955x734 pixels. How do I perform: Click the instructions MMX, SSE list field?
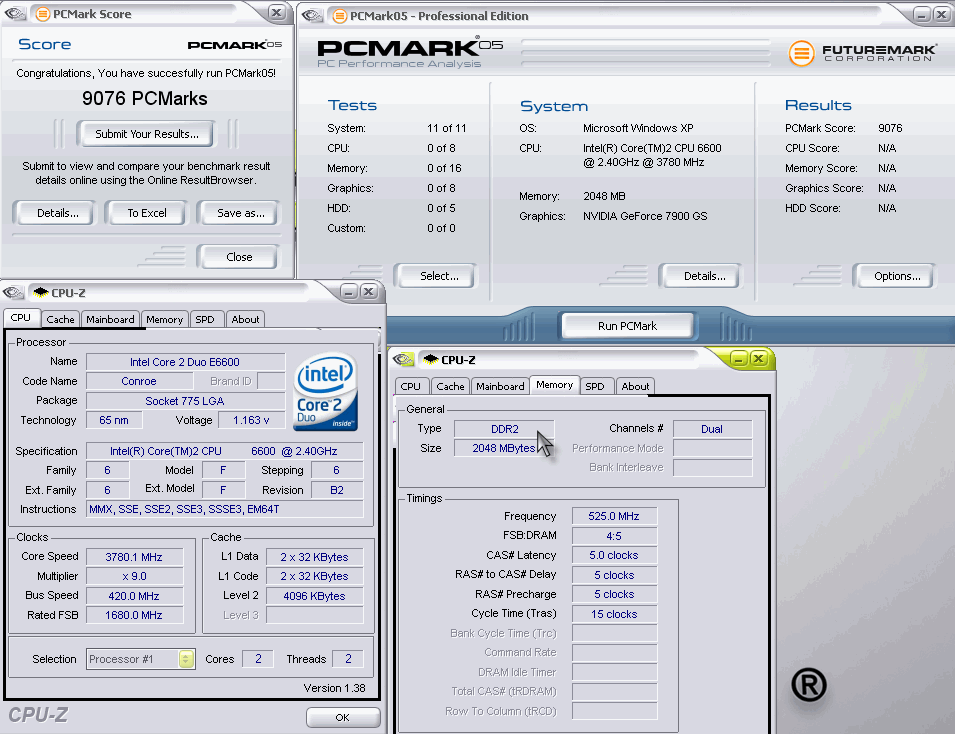click(x=224, y=509)
